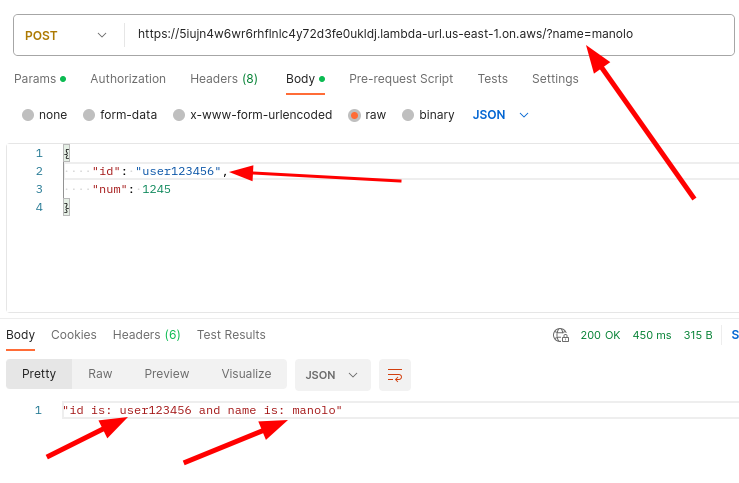Open the Tests tab
This screenshot has width=739, height=483.
[x=492, y=79]
